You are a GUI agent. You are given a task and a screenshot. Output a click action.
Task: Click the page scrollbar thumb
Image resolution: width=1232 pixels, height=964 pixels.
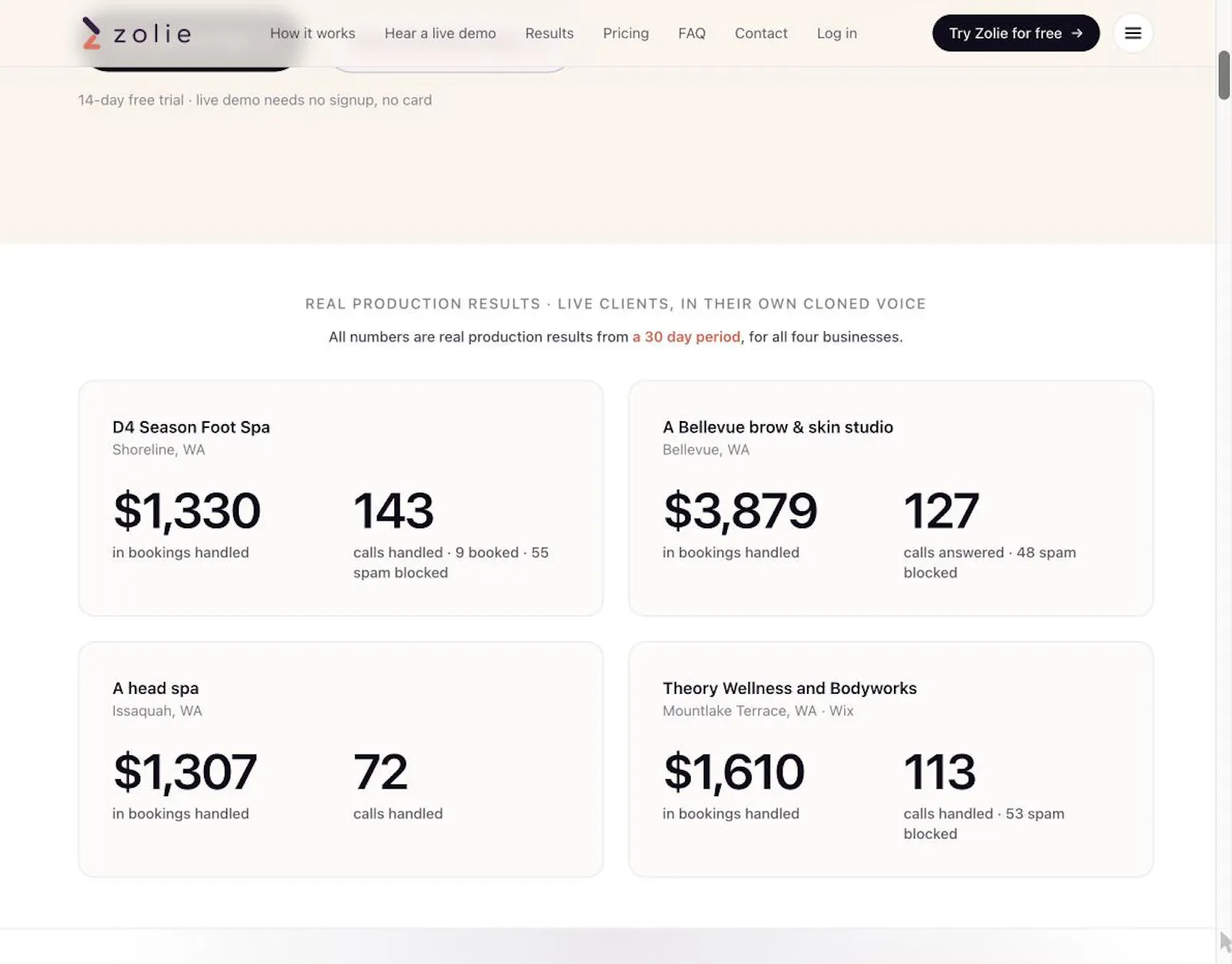tap(1224, 75)
